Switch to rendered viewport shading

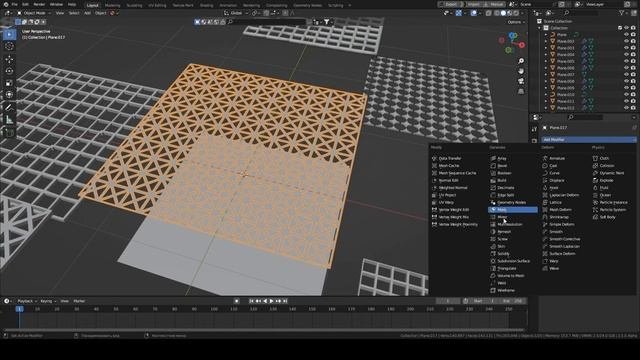click(516, 13)
